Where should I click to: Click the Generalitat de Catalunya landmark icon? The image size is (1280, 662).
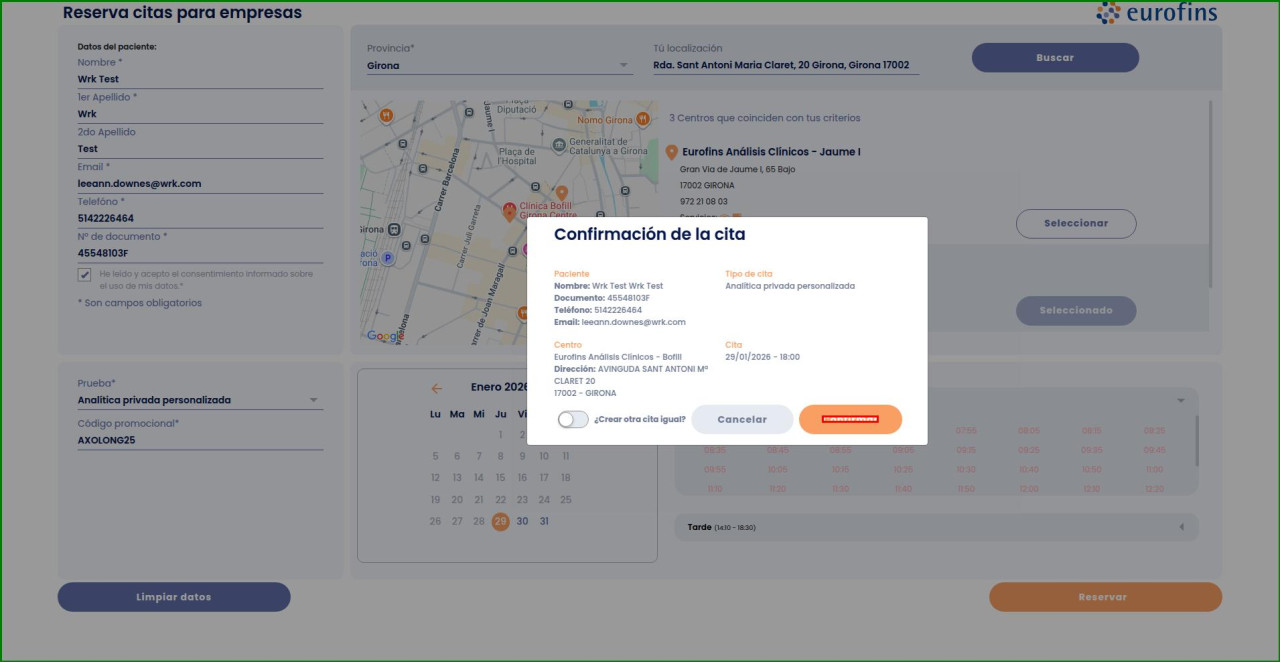point(558,144)
